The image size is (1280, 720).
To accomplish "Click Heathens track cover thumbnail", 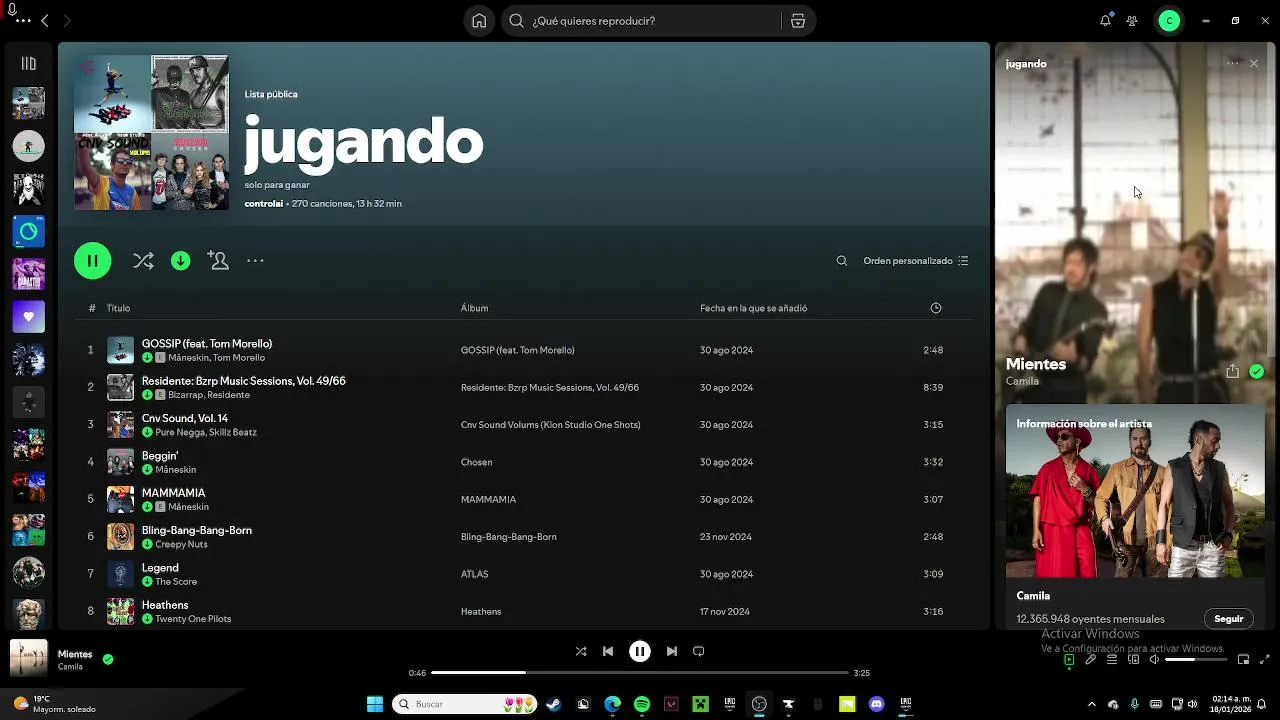I will tap(120, 611).
